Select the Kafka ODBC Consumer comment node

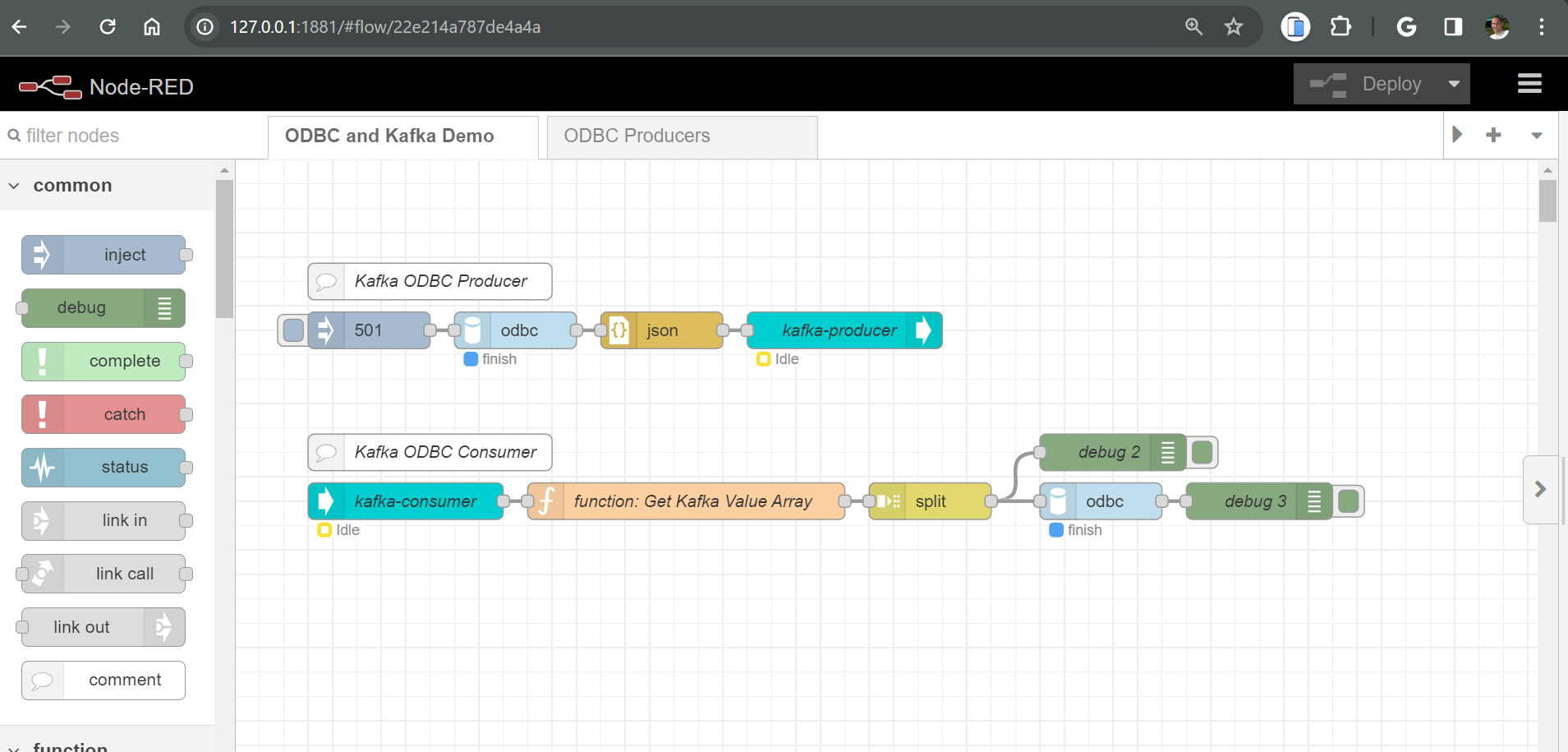click(430, 452)
